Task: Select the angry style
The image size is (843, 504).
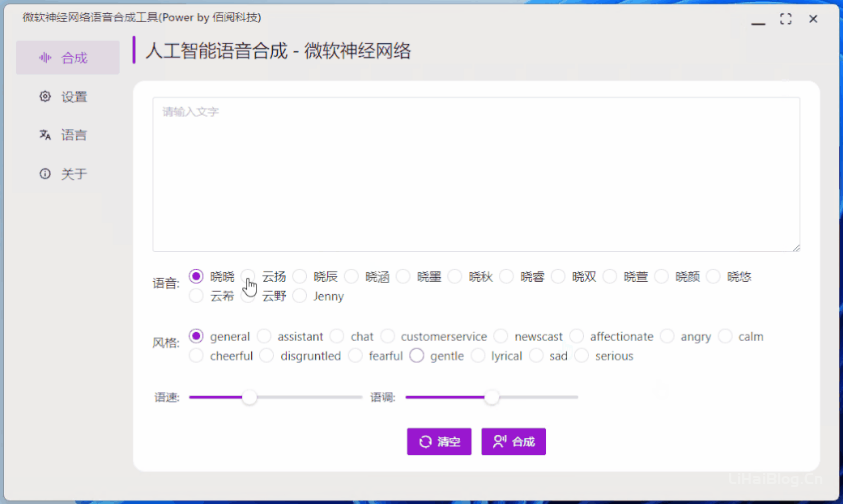Action: (x=667, y=336)
